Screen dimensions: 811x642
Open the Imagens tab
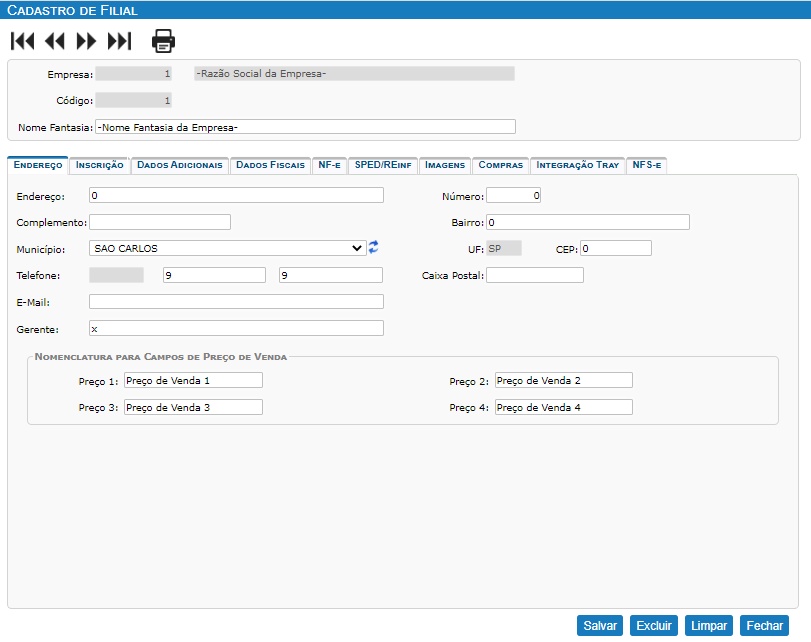[x=445, y=165]
